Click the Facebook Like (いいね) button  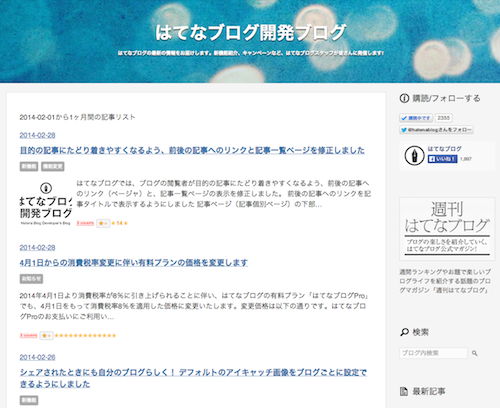click(442, 159)
